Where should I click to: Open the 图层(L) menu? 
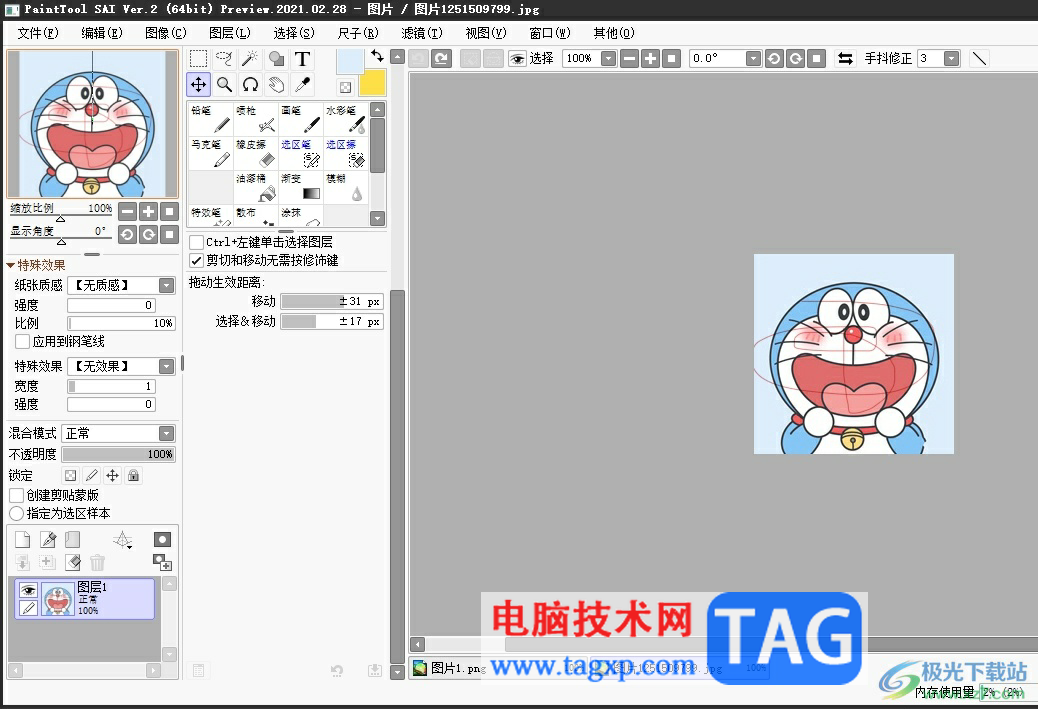coord(230,33)
